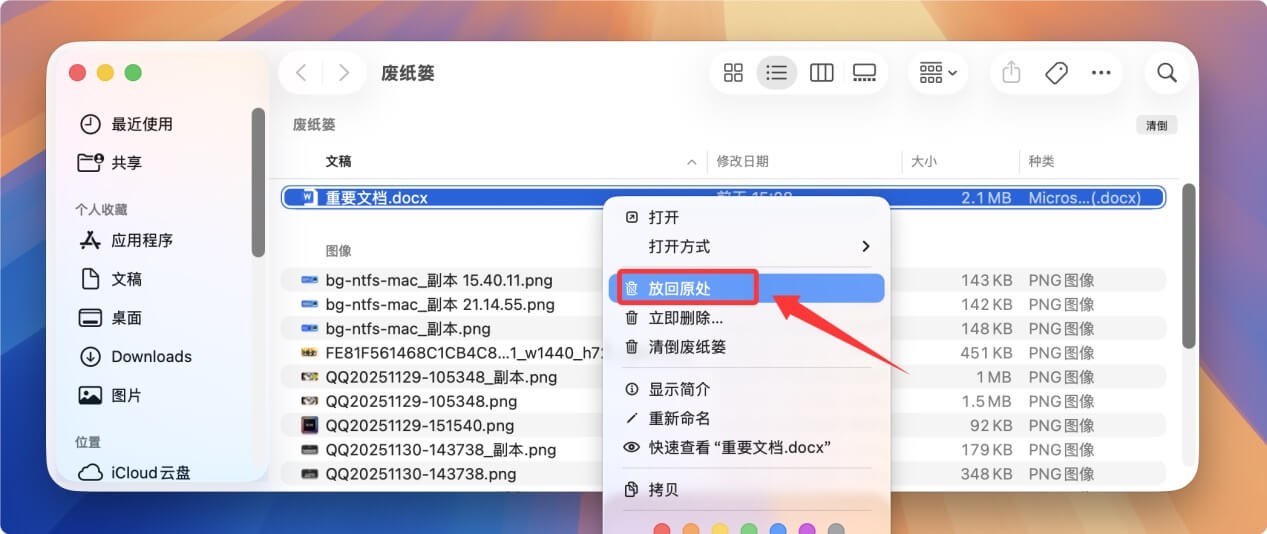This screenshot has width=1267, height=534.
Task: Click the 451 KB size cell
Action: pos(988,353)
